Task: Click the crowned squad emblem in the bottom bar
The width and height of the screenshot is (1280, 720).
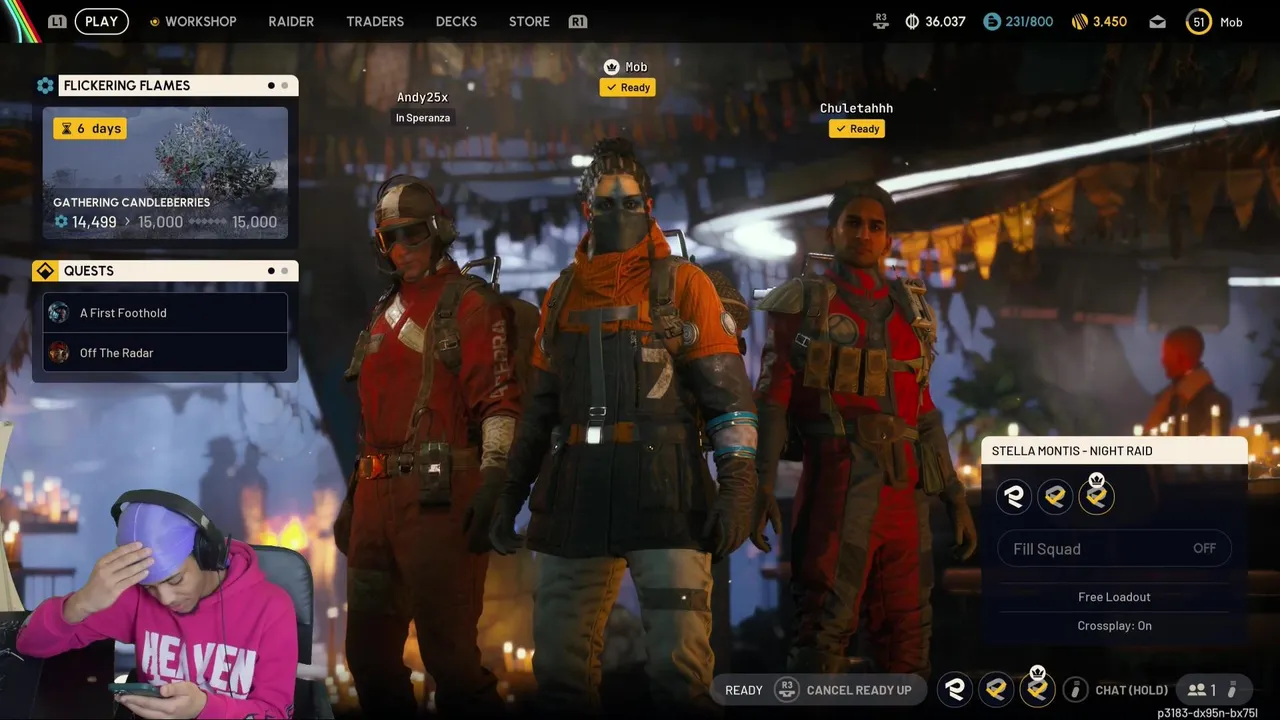Action: click(x=1037, y=689)
